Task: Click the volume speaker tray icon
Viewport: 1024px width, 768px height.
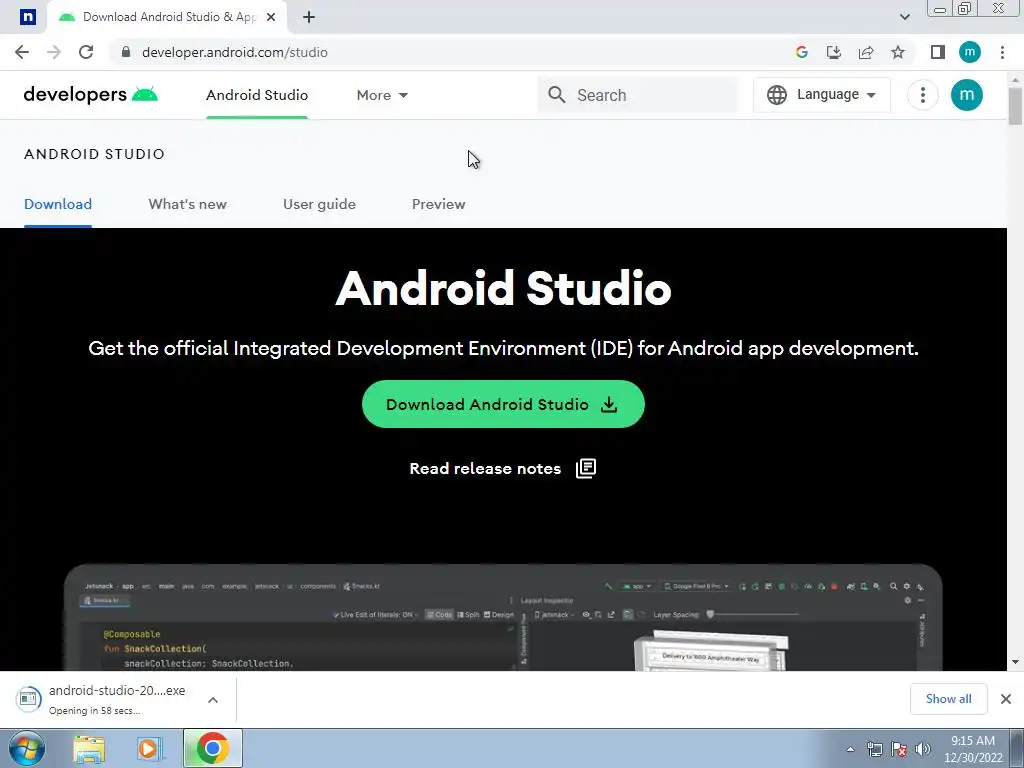Action: coord(923,749)
